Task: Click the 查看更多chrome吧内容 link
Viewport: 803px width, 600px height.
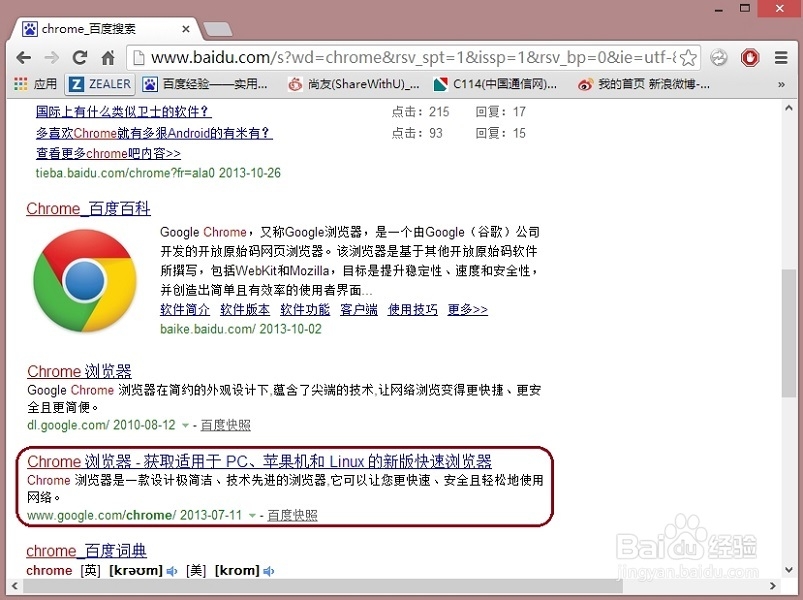Action: click(x=108, y=153)
